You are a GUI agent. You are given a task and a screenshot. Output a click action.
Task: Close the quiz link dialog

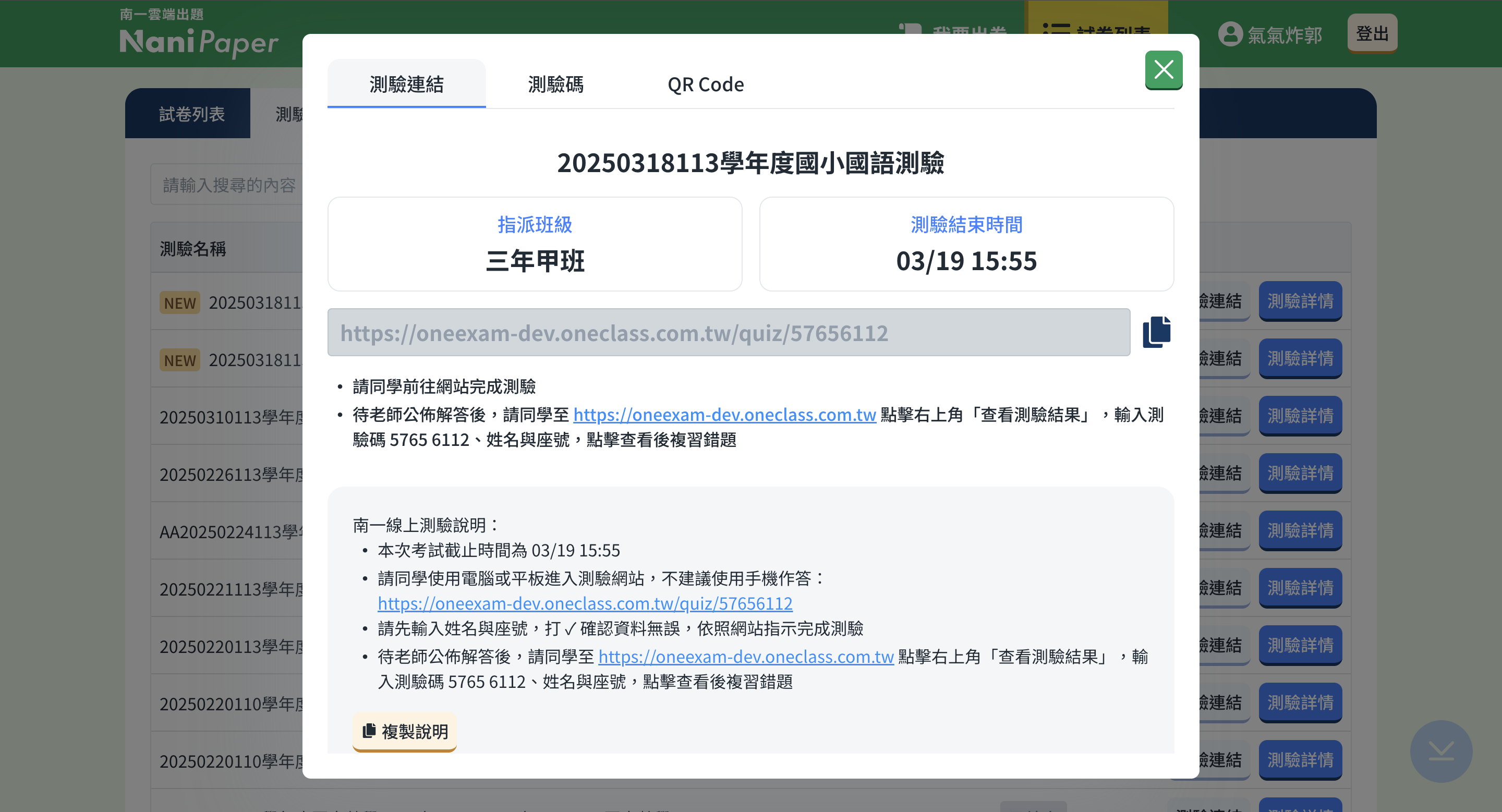(x=1163, y=70)
